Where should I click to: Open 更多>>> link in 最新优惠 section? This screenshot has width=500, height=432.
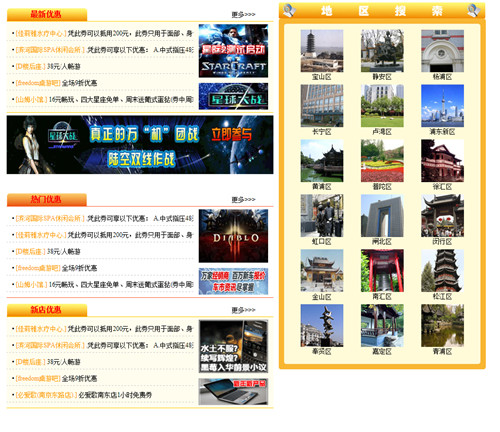pos(244,14)
